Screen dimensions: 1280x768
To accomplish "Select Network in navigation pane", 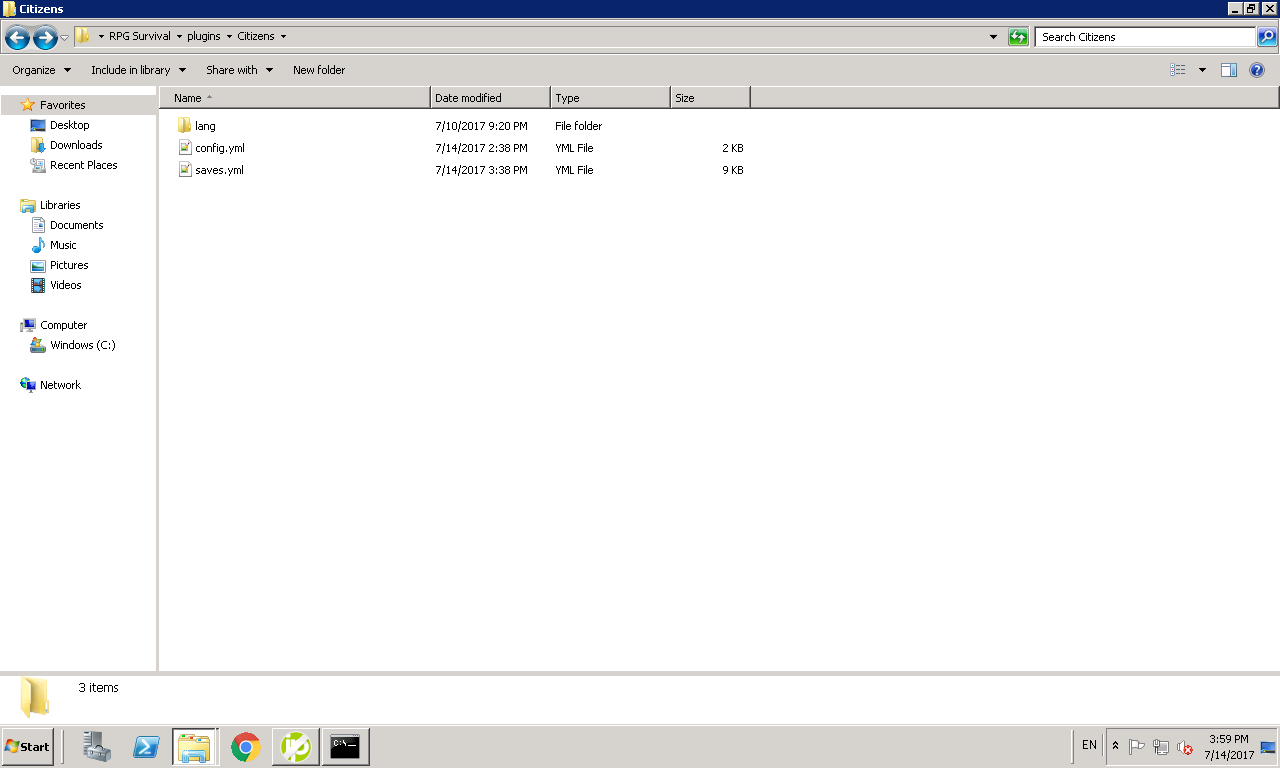I will click(60, 385).
